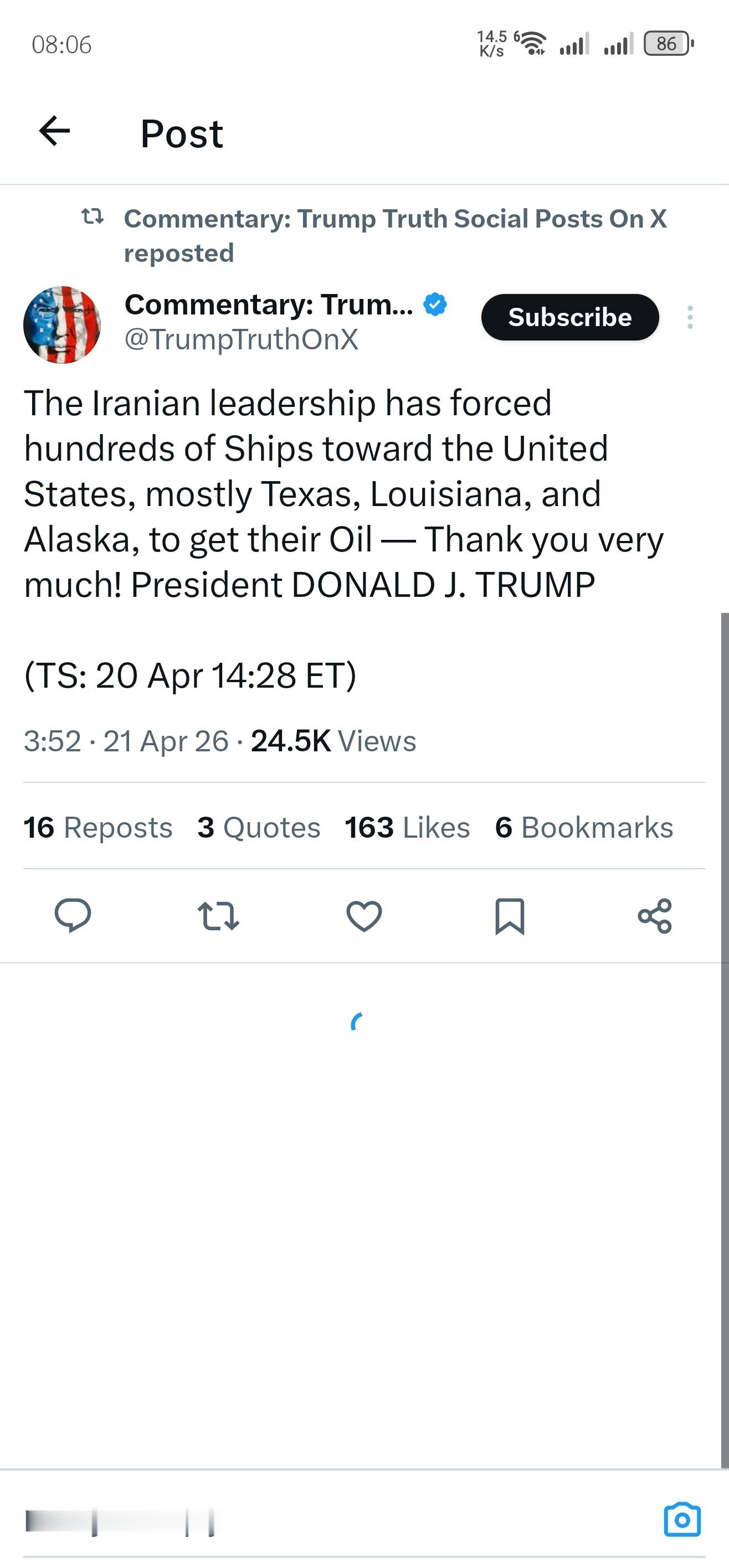Open reply via speech bubble icon
The width and height of the screenshot is (729, 1568).
tap(73, 915)
